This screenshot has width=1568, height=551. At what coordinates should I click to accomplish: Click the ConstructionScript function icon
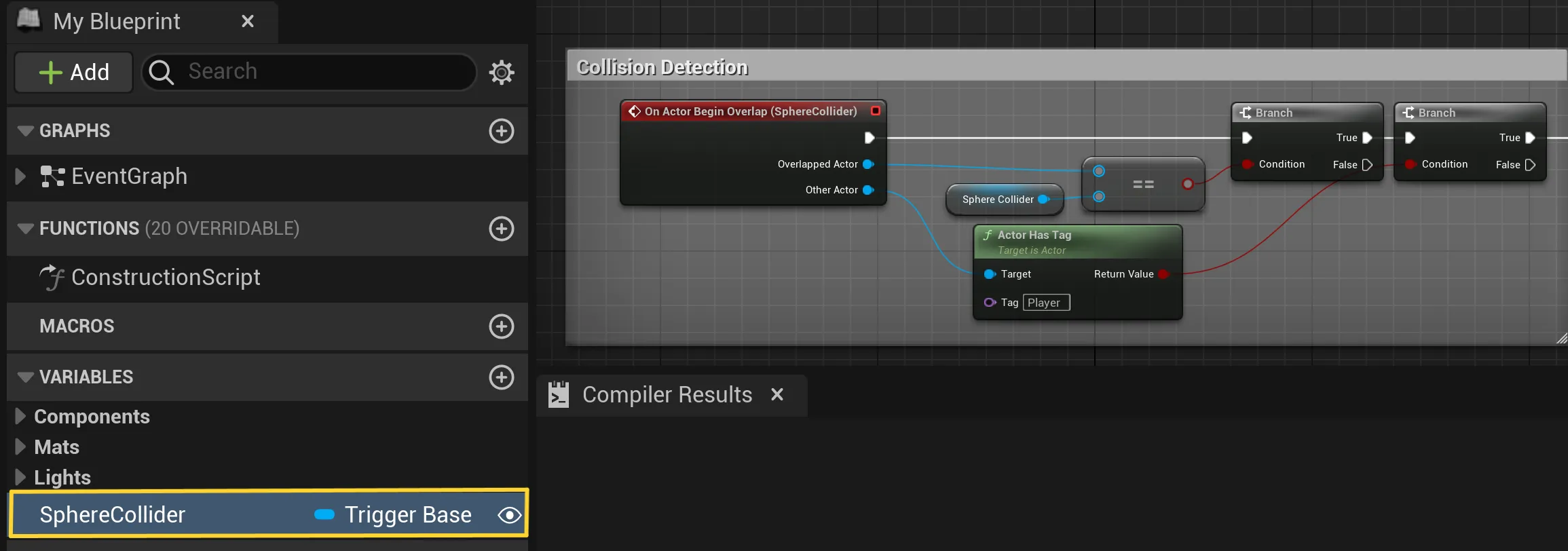click(x=52, y=278)
